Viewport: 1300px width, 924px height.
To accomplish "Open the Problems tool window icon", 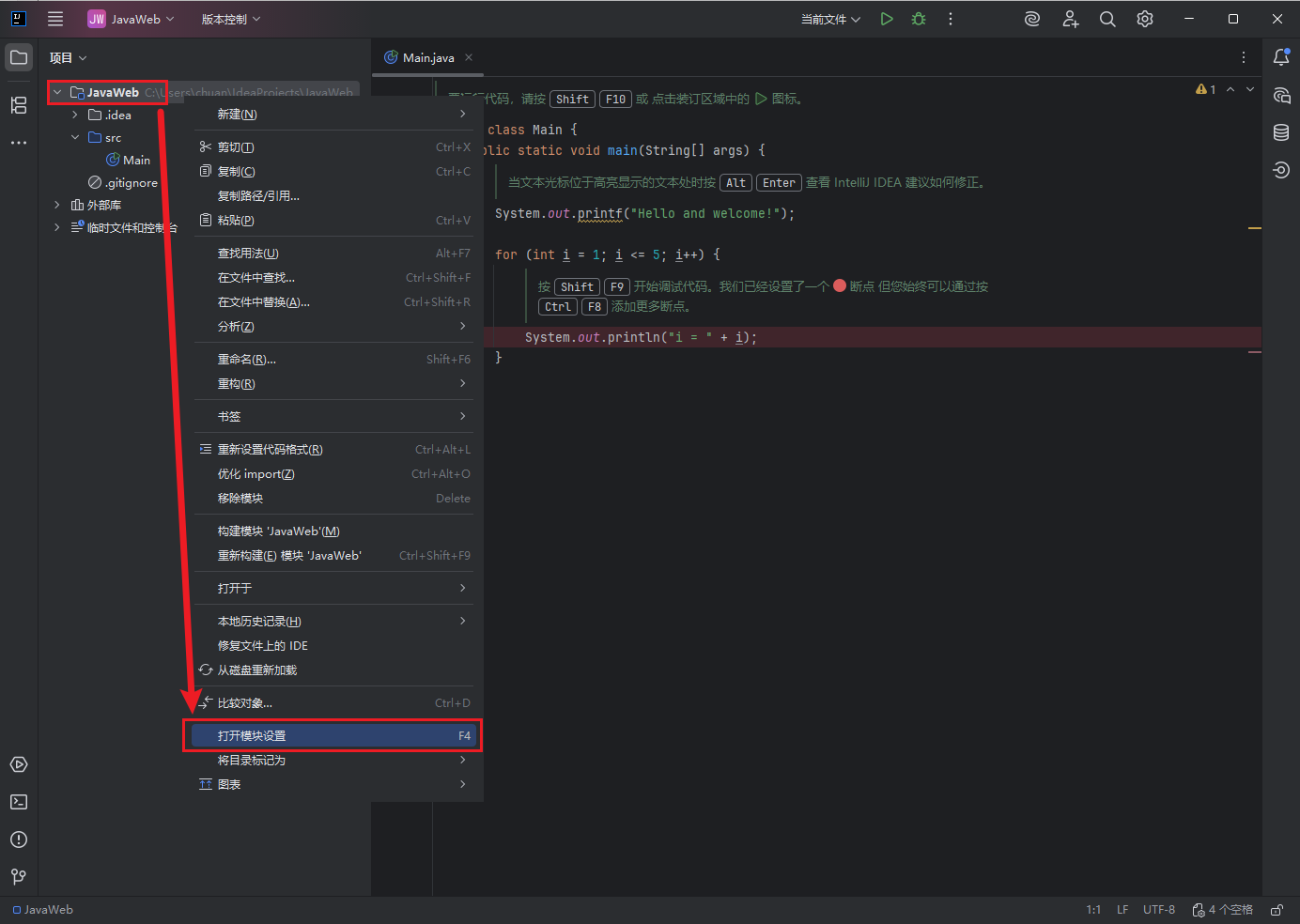I will point(19,839).
